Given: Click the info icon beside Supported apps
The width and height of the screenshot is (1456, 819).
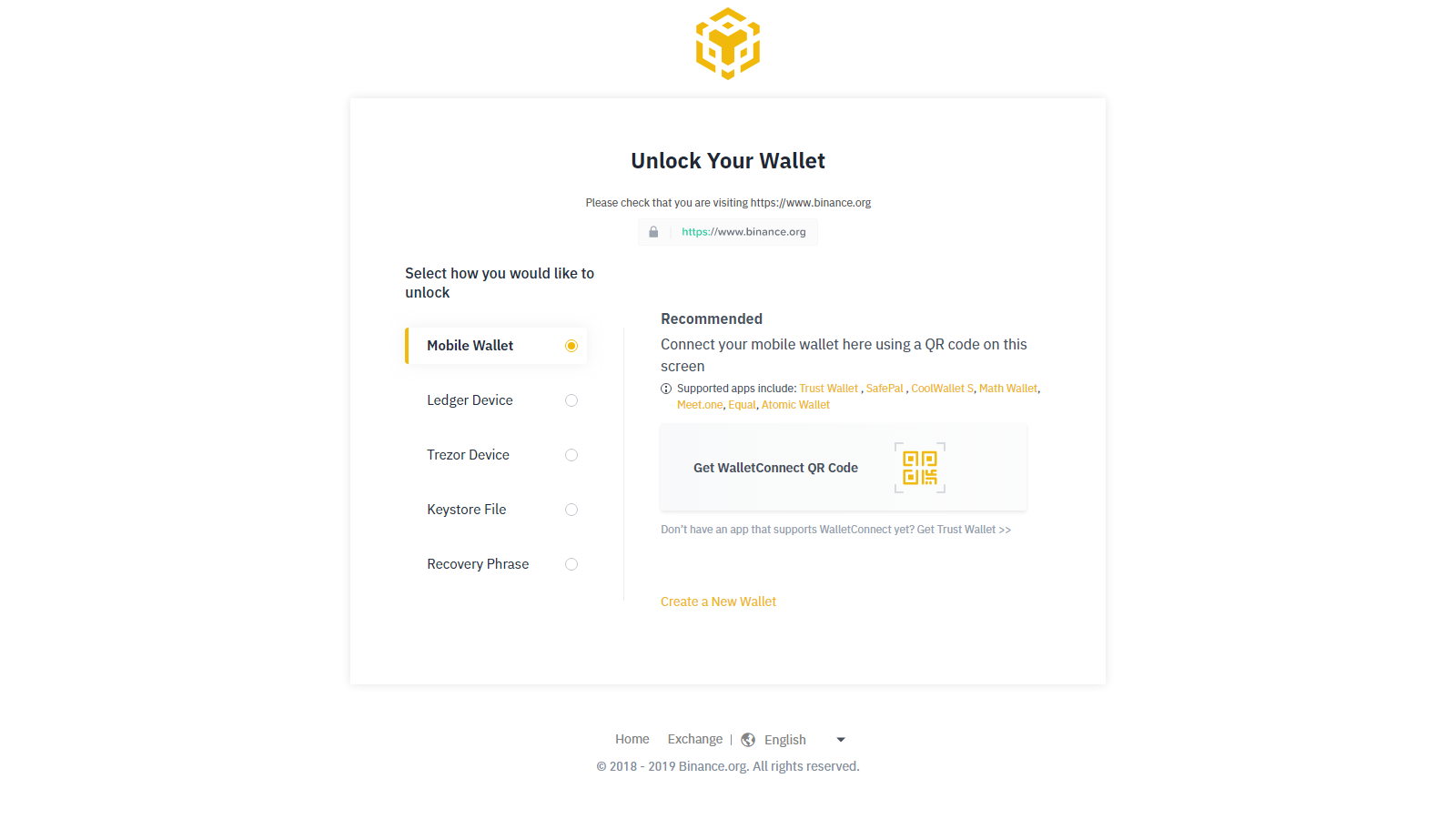Looking at the screenshot, I should point(666,389).
